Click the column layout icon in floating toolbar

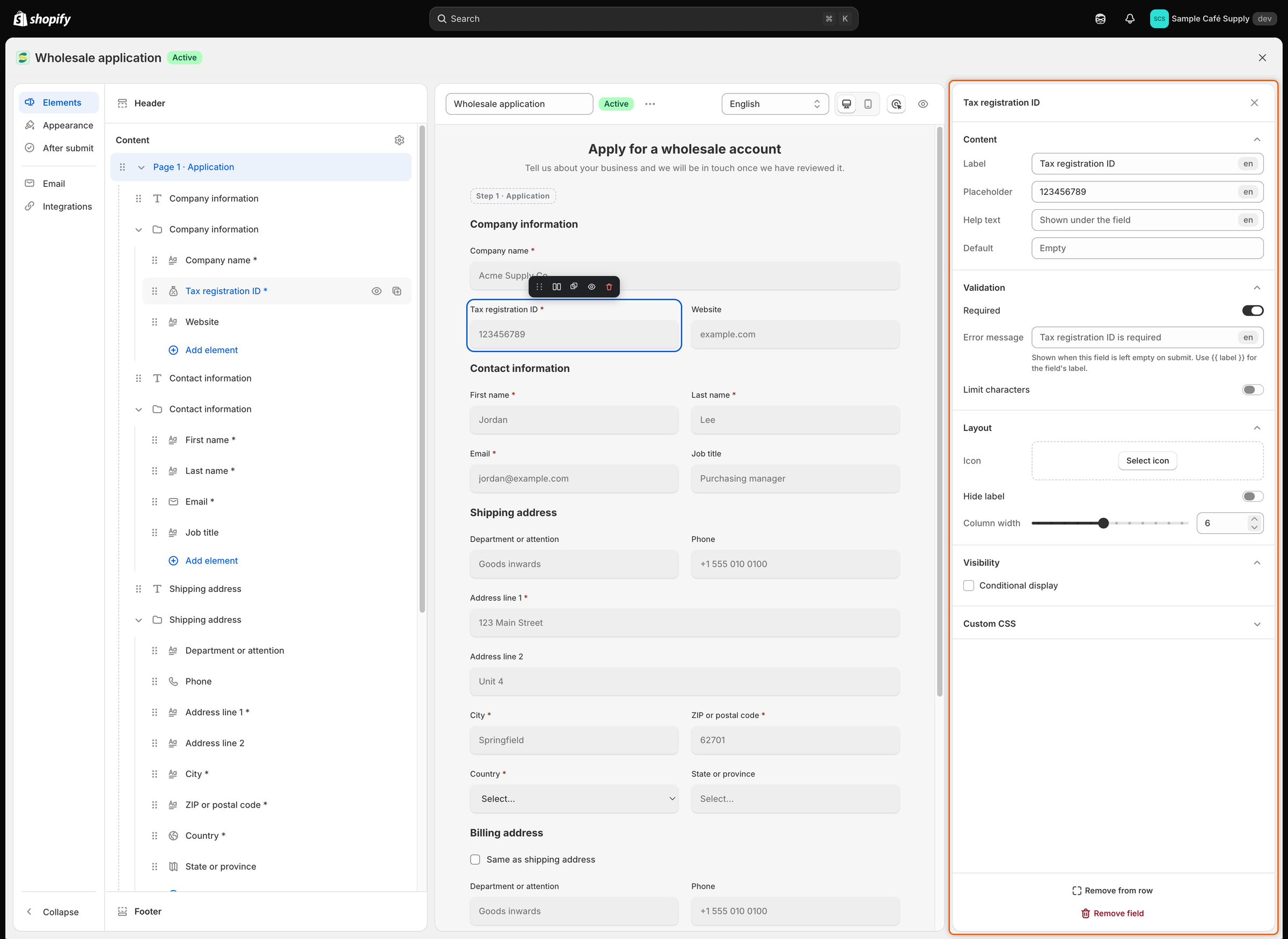557,287
